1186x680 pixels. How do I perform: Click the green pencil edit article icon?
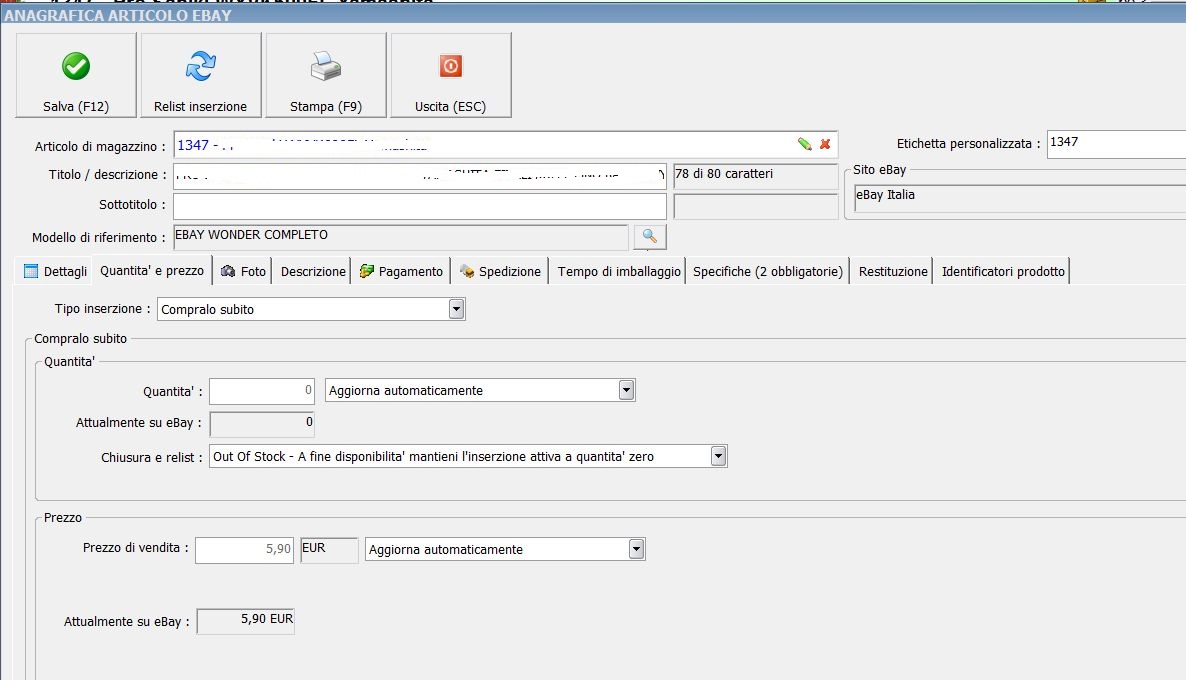[x=804, y=144]
